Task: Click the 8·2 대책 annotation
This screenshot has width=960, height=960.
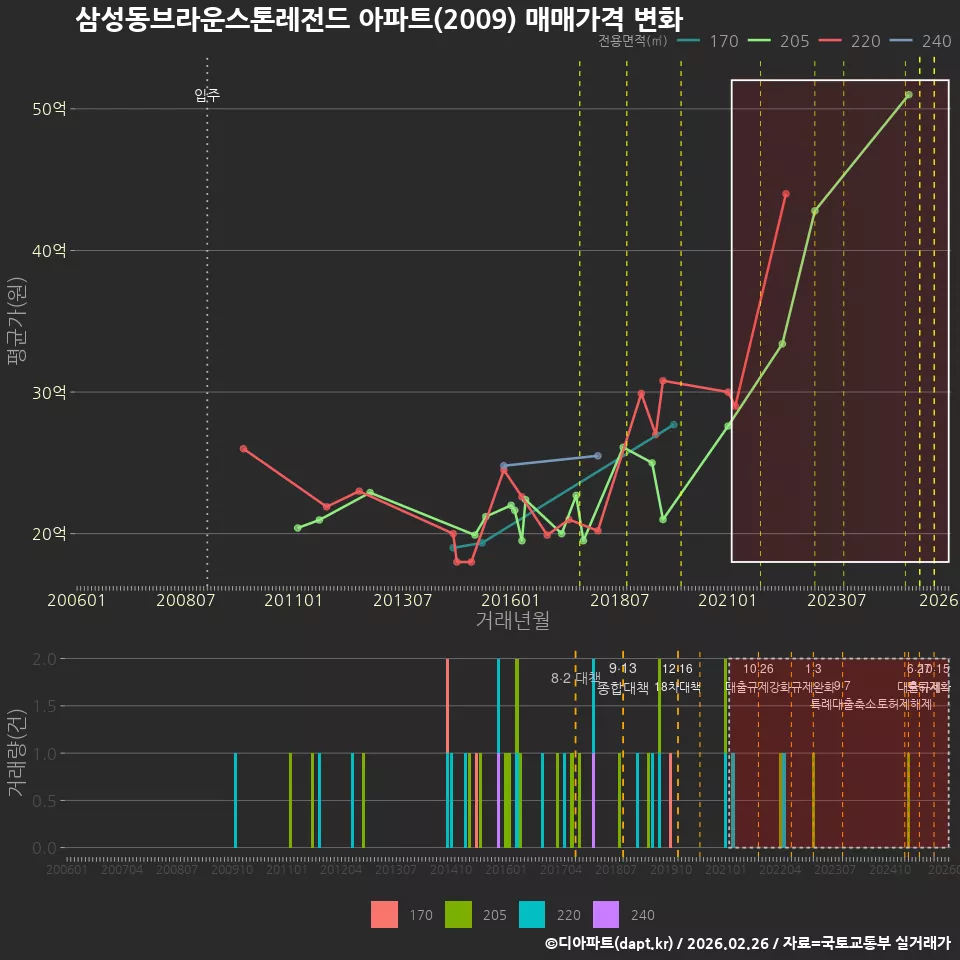Action: tap(576, 678)
